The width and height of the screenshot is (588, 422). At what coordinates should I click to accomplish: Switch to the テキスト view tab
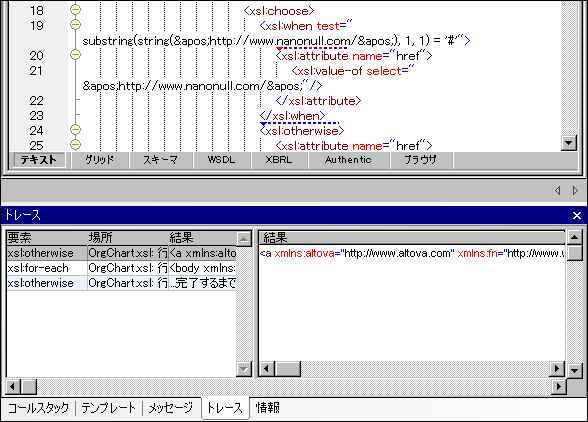(39, 160)
